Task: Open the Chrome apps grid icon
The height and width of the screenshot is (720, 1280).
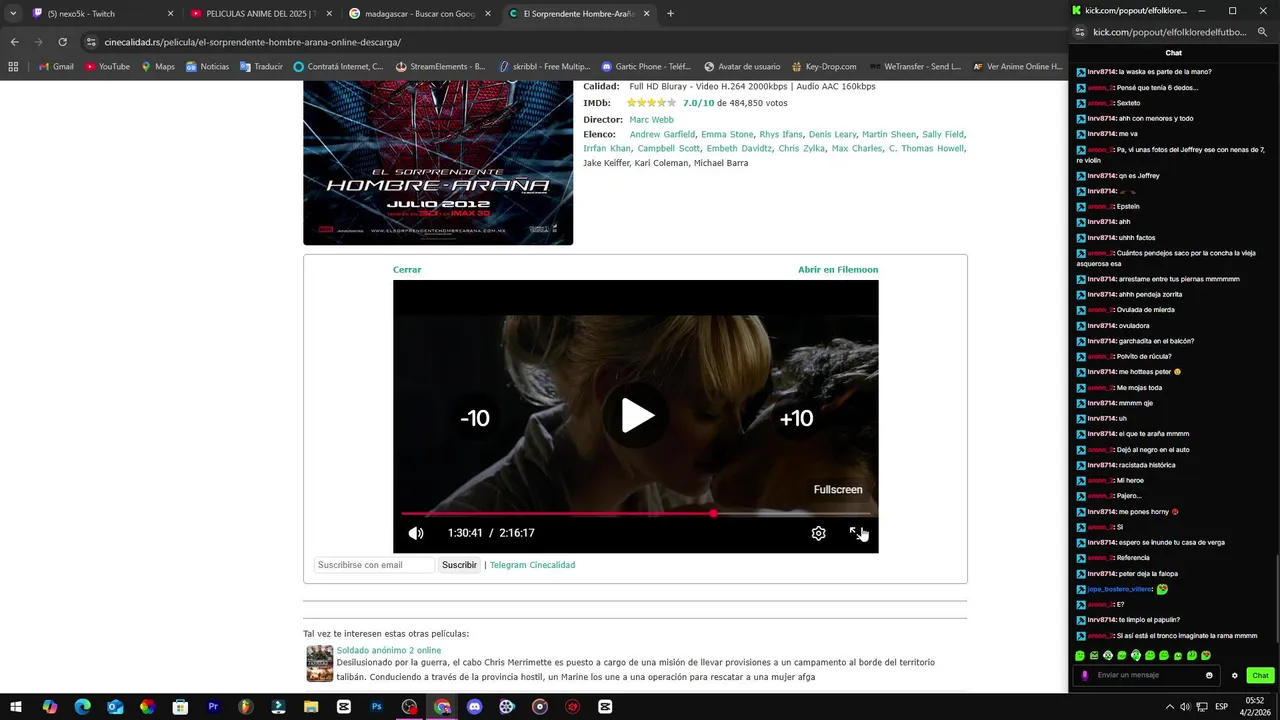Action: (13, 67)
